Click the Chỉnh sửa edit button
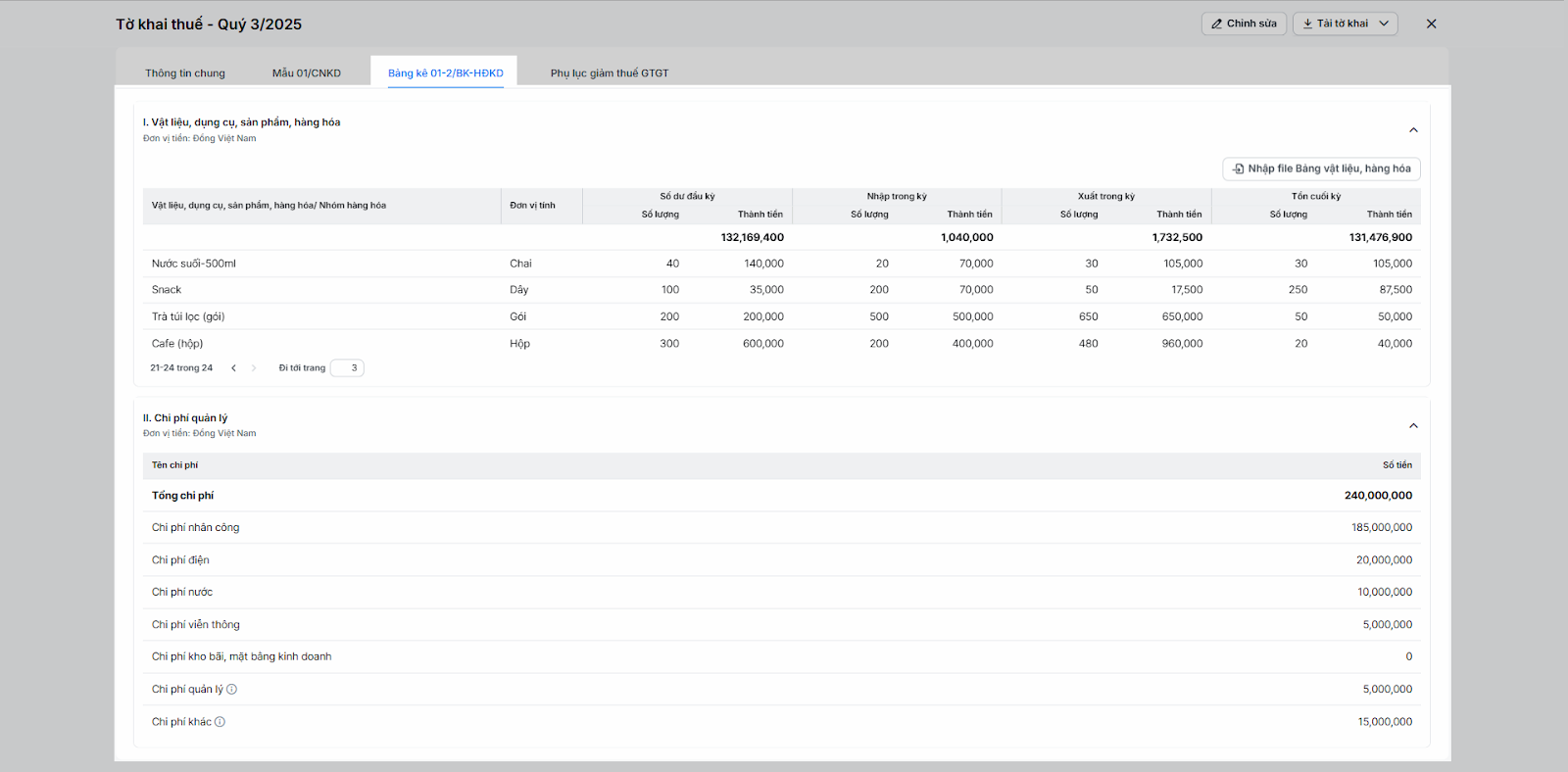This screenshot has width=1568, height=772. point(1244,24)
